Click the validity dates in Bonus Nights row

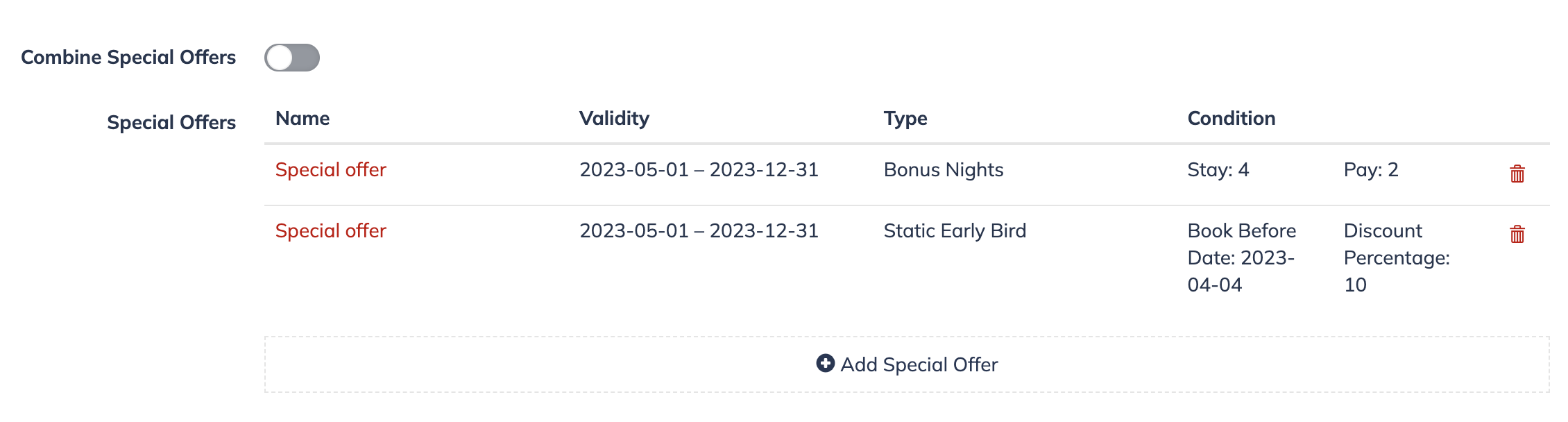tap(699, 169)
